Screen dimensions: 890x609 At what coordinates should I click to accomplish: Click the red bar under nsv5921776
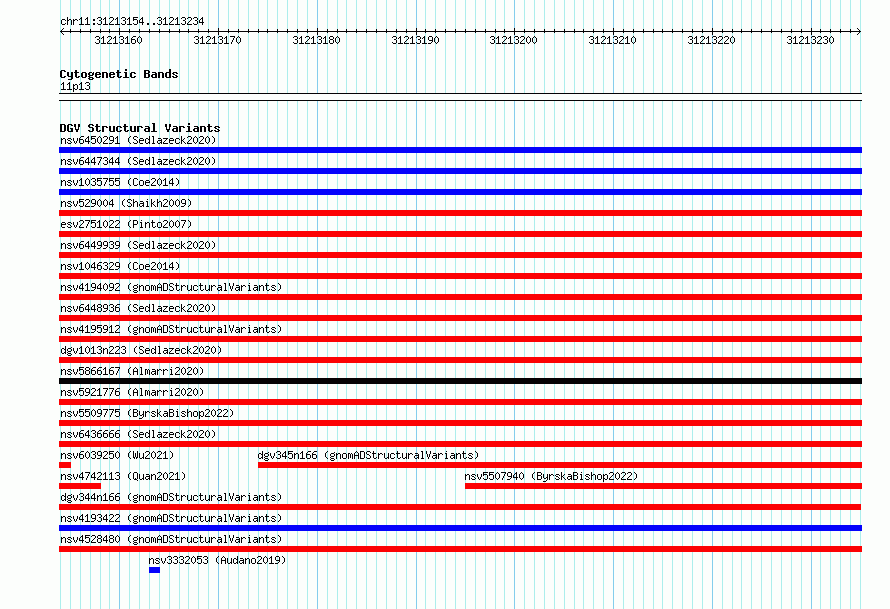pos(460,402)
